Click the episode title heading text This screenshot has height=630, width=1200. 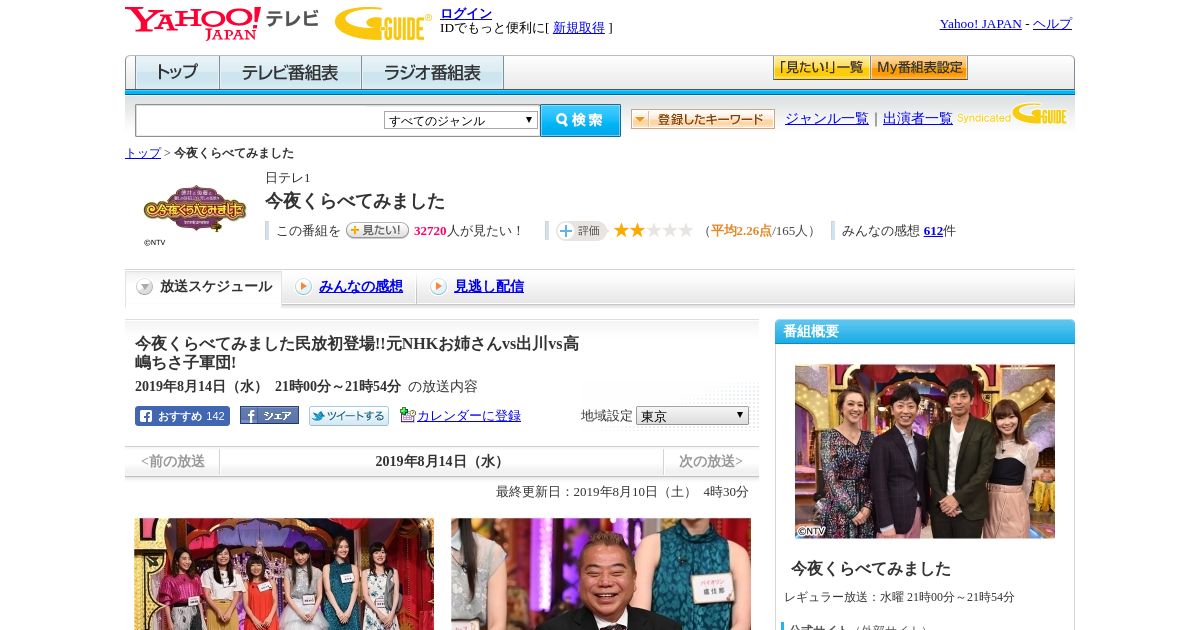click(x=357, y=353)
